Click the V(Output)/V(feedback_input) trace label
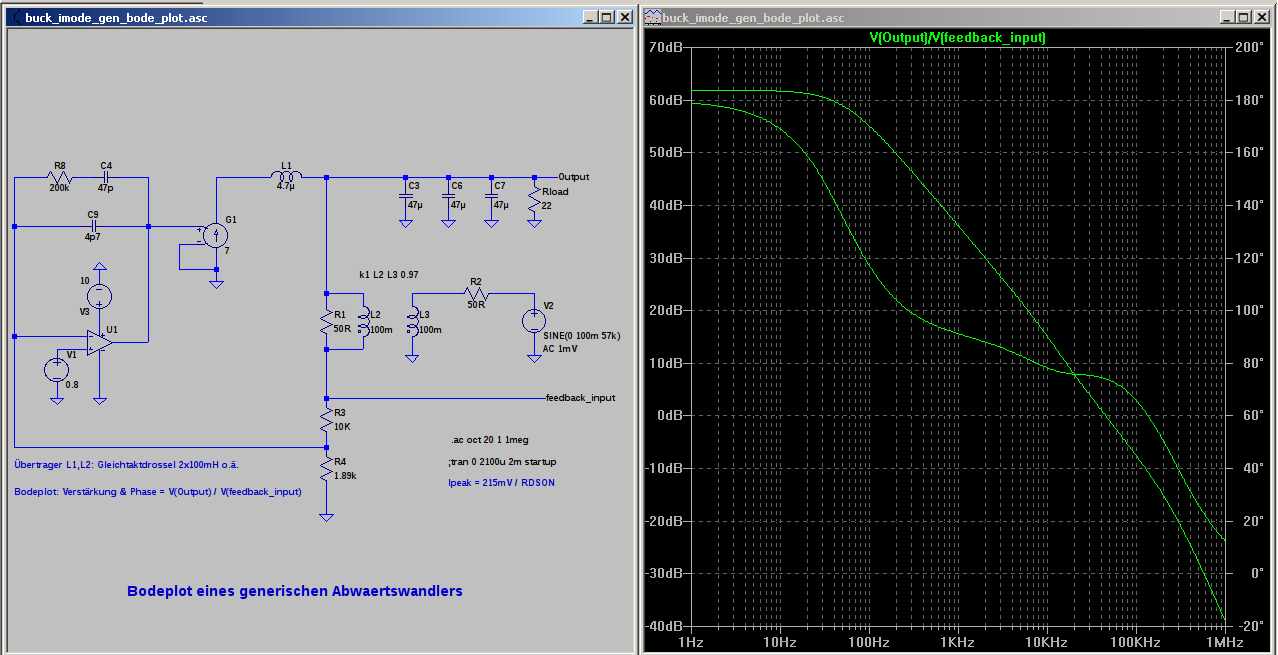Viewport: 1278px width, 655px height. 958,37
